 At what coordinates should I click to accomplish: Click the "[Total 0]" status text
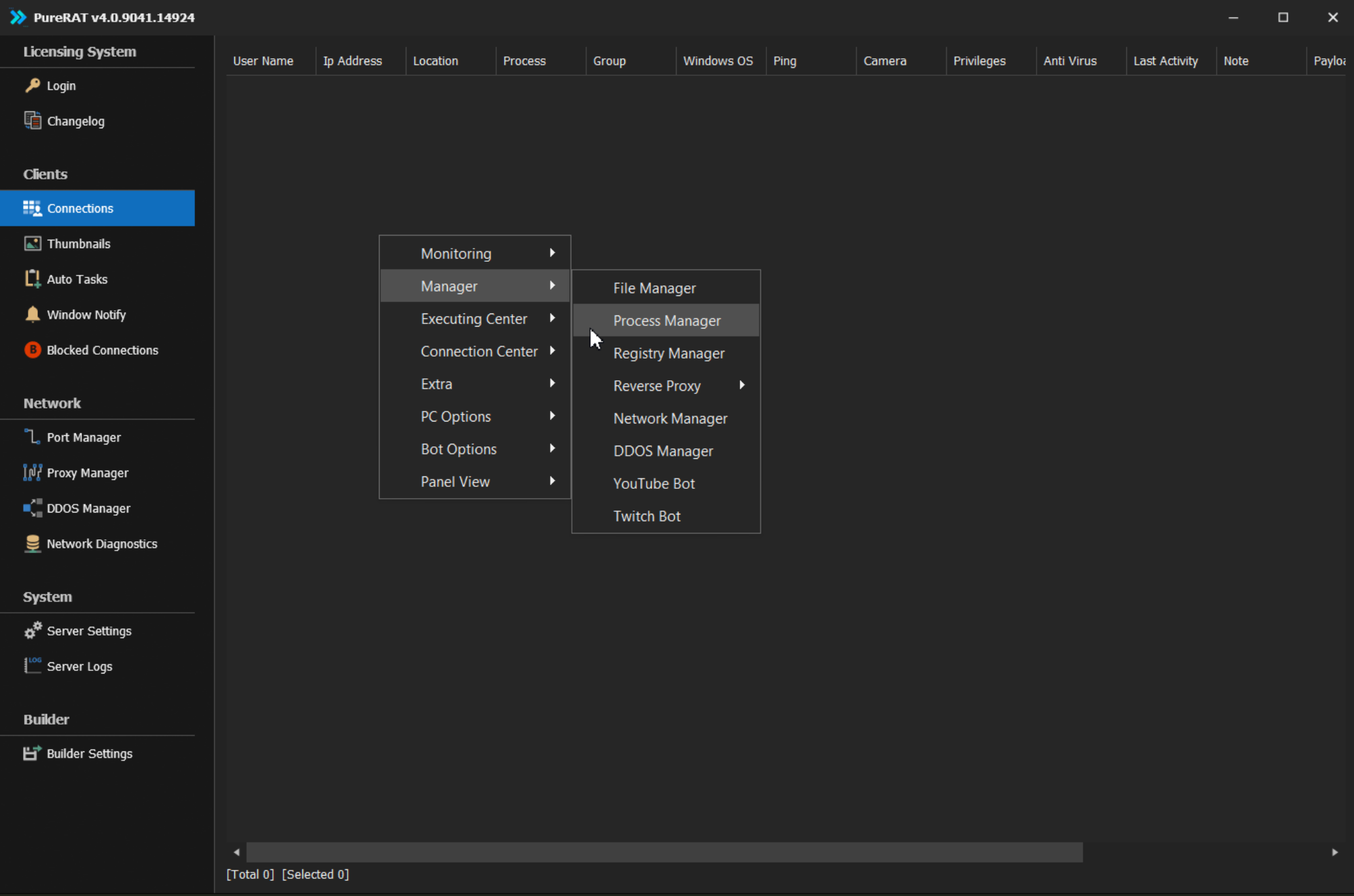click(250, 874)
